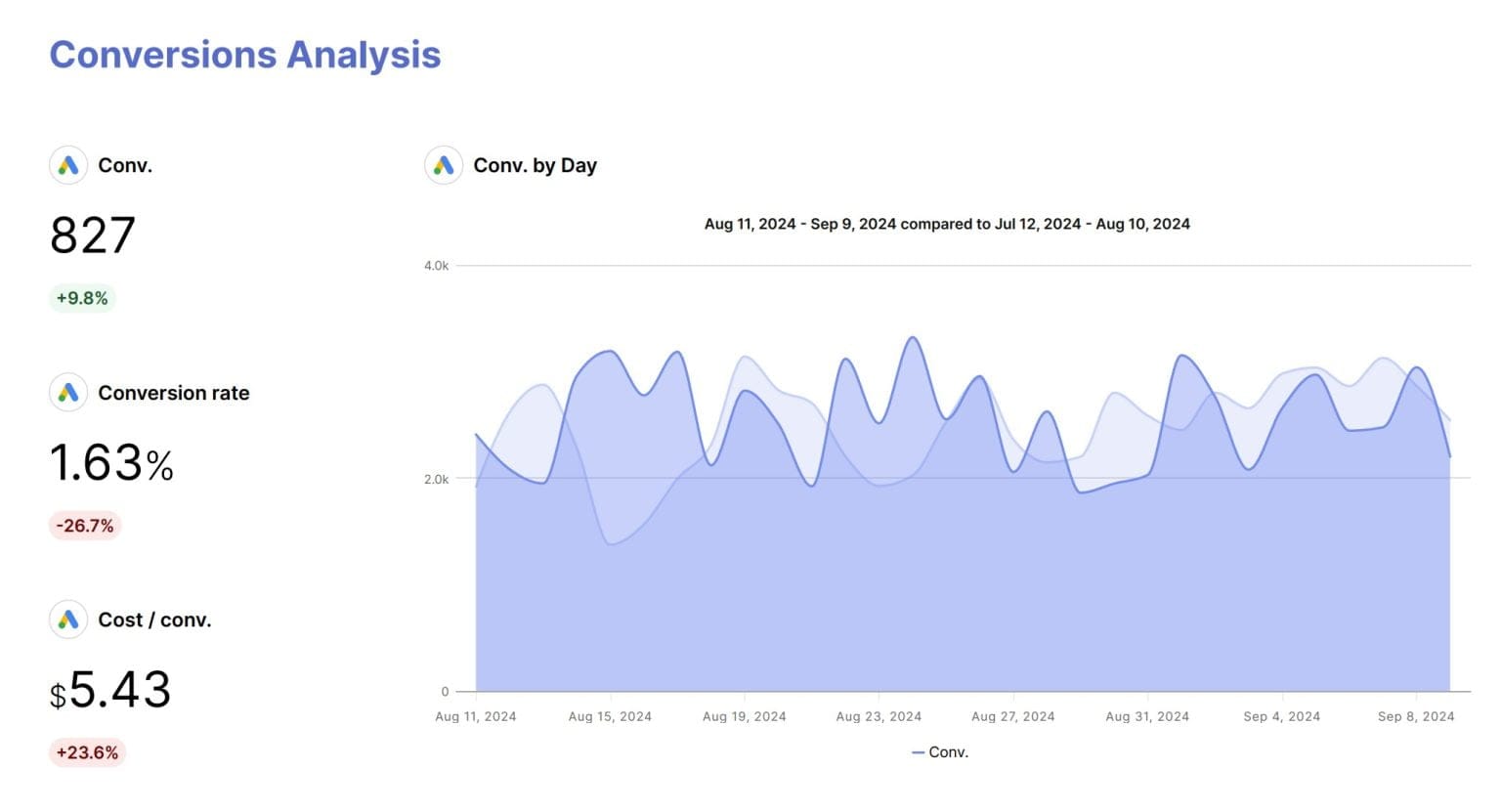Screen dimensions: 1501x812
Task: Open the Google Ads icon next to Conv. by Day
Action: (x=443, y=165)
